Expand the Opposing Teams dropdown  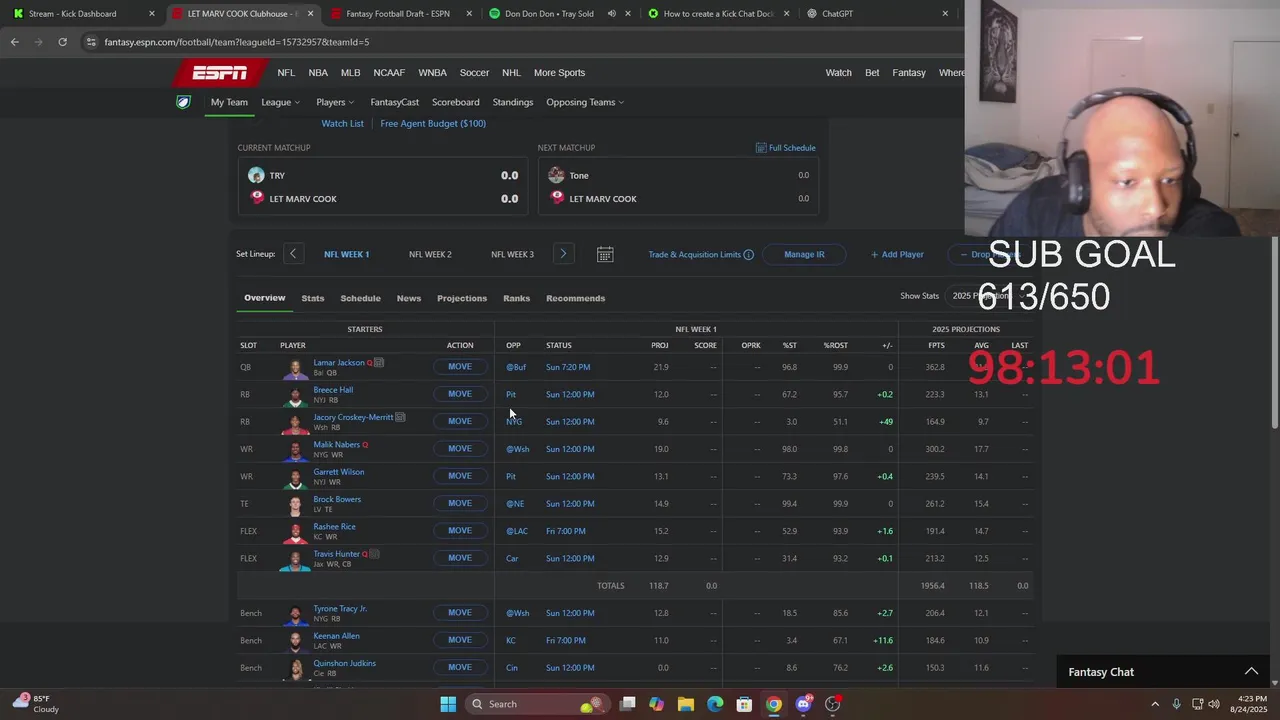coord(585,102)
